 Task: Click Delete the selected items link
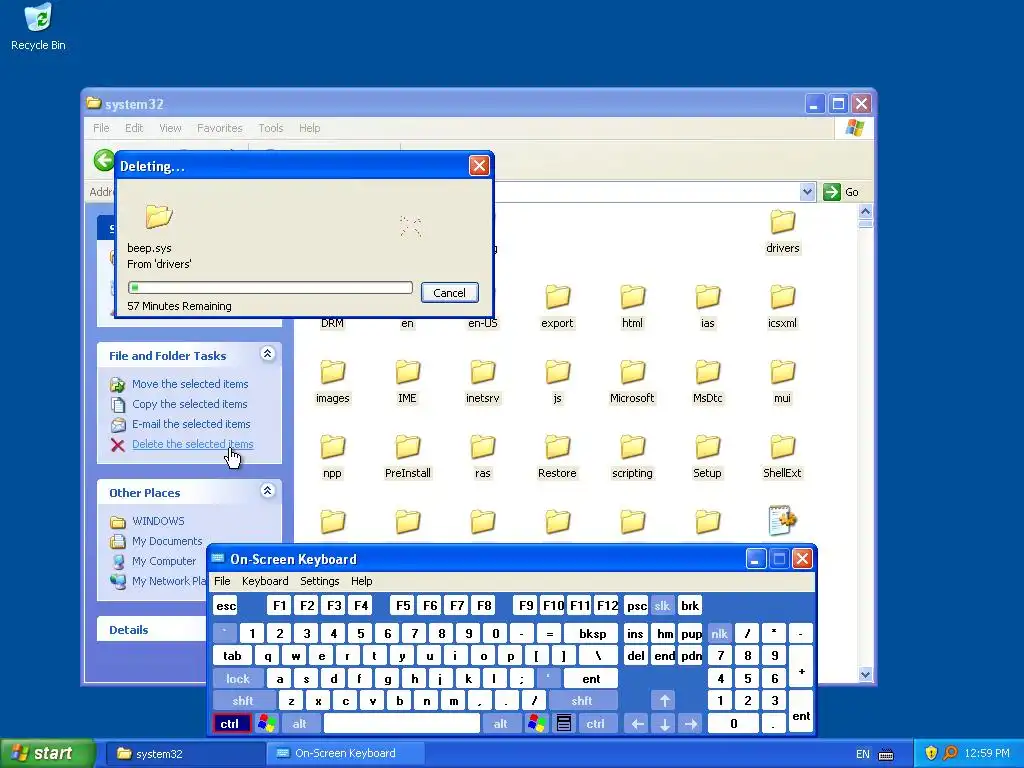click(193, 444)
